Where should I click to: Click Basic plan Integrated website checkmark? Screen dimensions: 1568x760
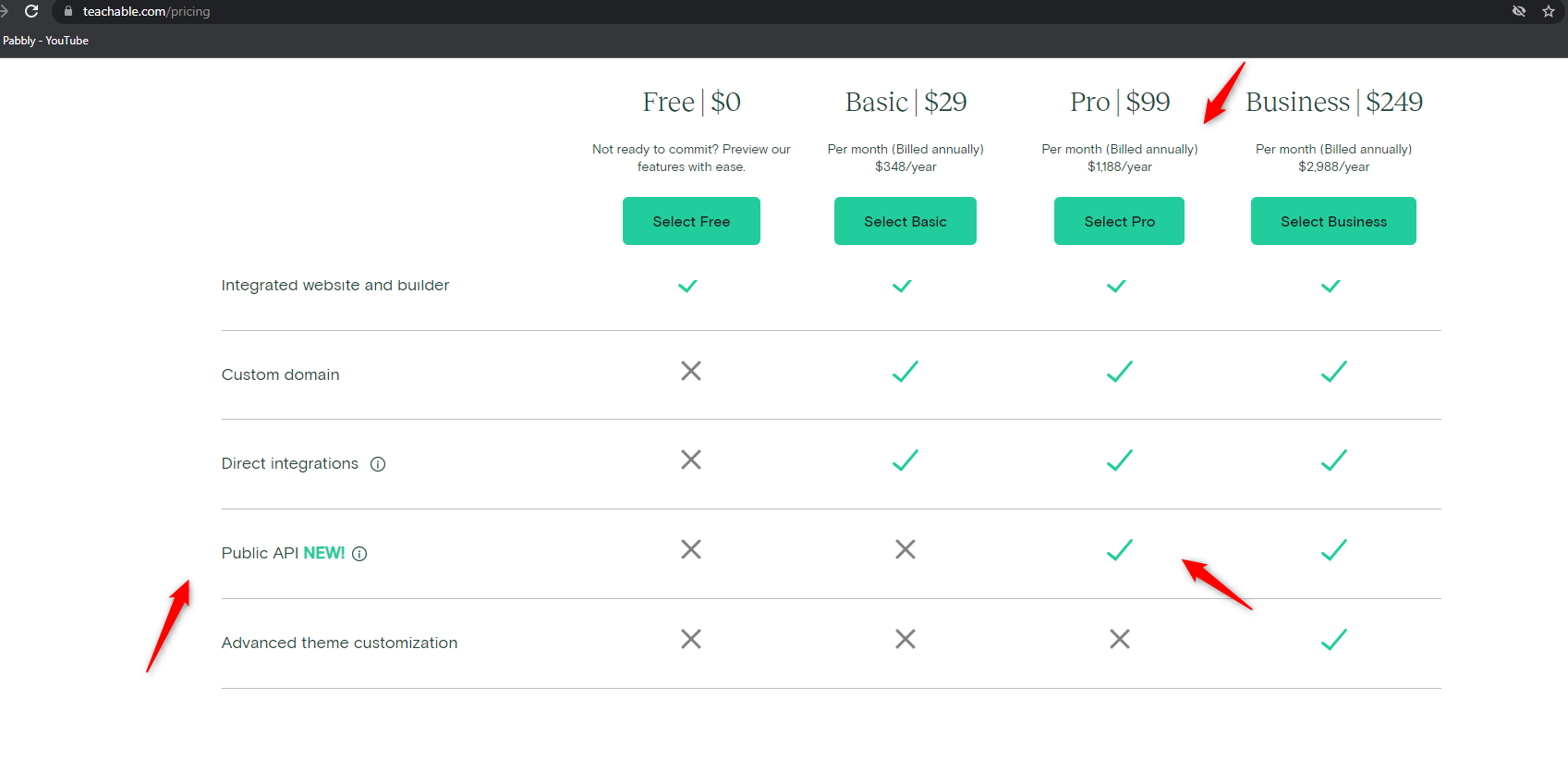click(902, 286)
